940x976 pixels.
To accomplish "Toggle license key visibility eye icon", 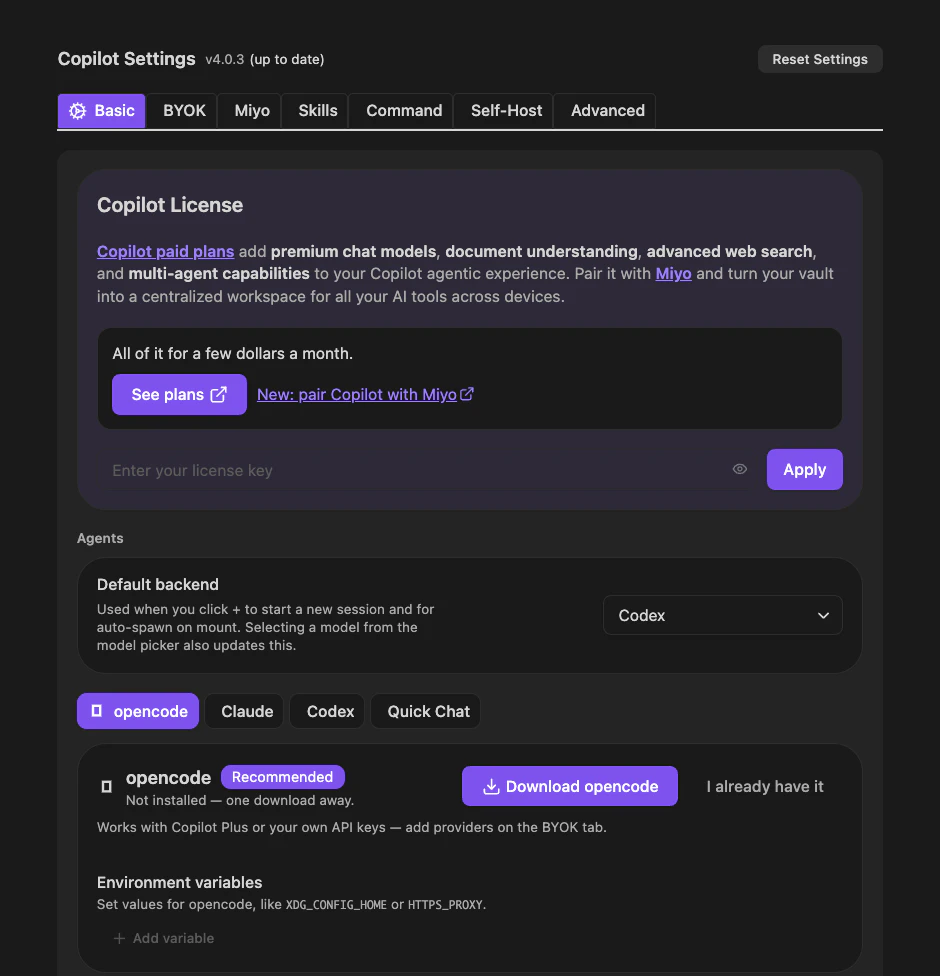I will (x=740, y=469).
